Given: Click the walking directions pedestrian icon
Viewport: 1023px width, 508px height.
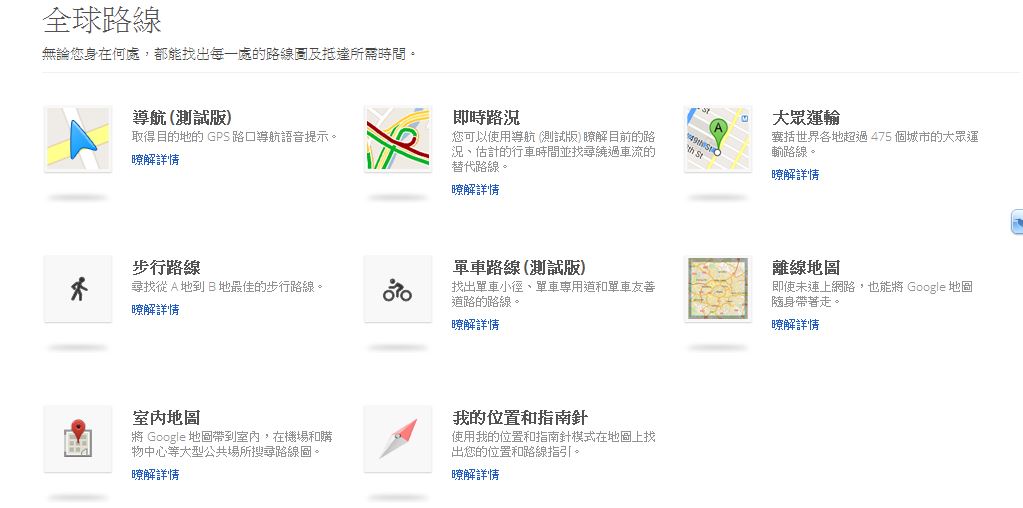Looking at the screenshot, I should [x=78, y=288].
